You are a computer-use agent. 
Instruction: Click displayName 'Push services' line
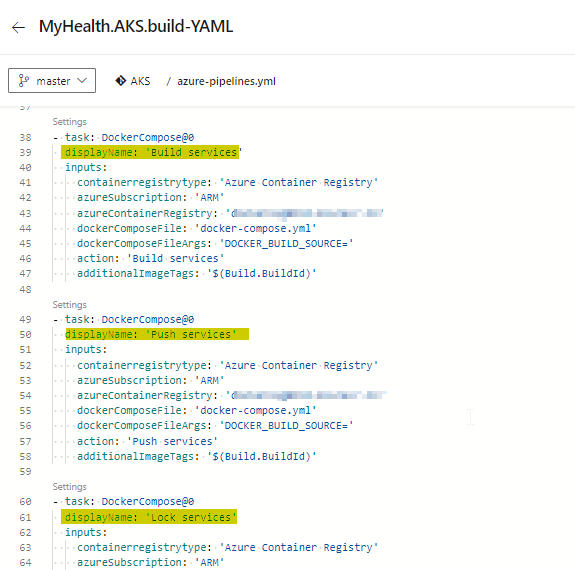click(x=151, y=334)
